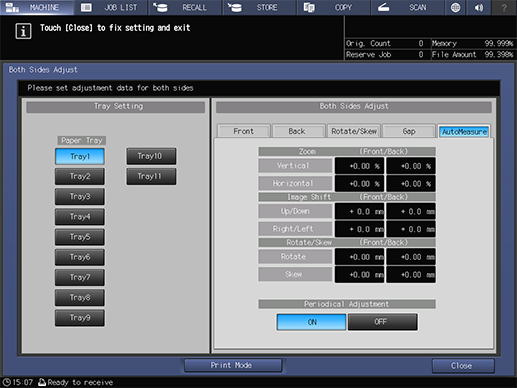The height and width of the screenshot is (388, 517).
Task: Turn Periodical Adjustment ON
Action: pos(311,322)
